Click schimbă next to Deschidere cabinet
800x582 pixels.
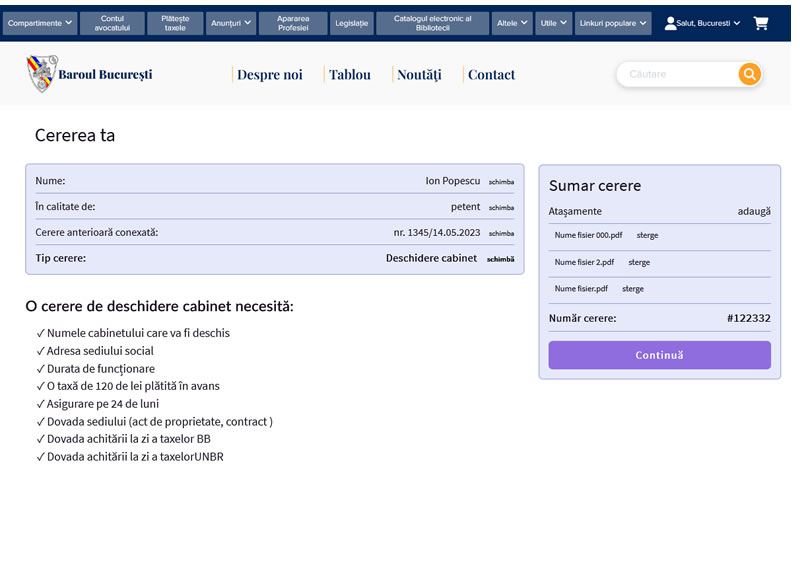click(500, 259)
